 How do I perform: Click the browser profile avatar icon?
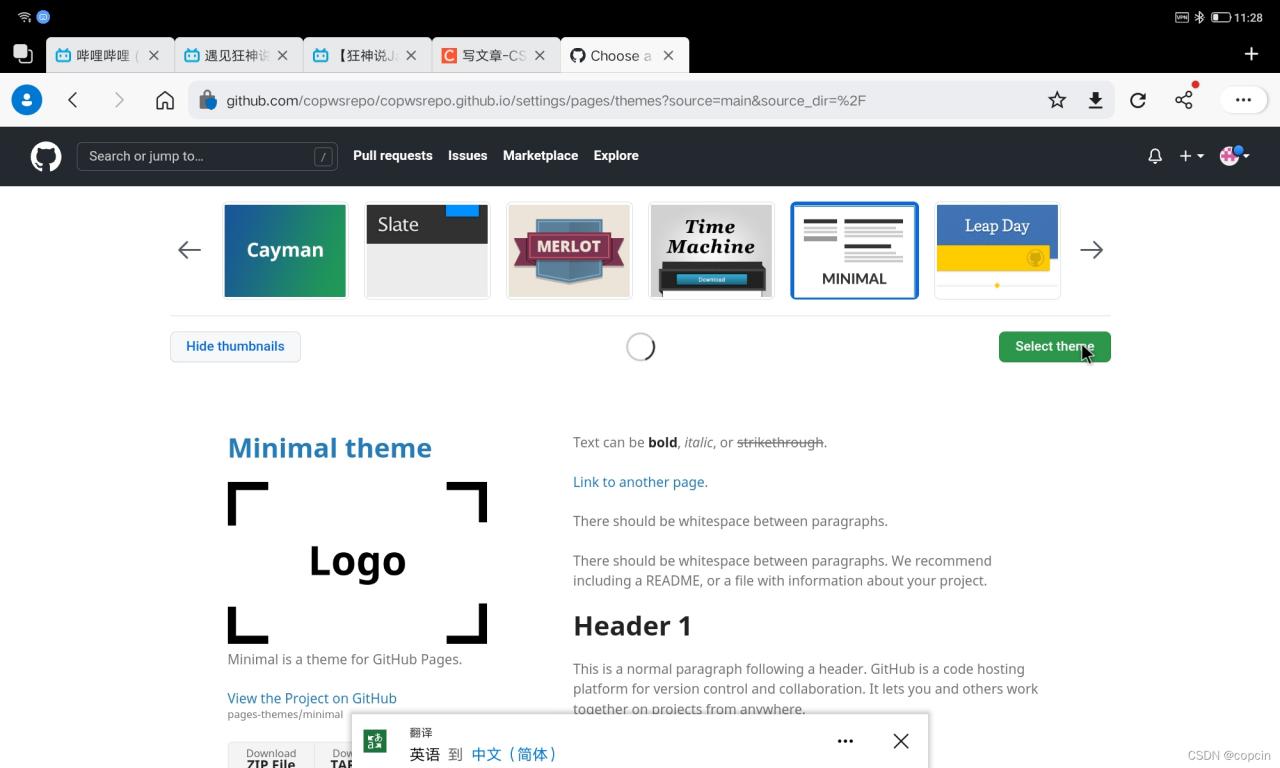tap(27, 100)
